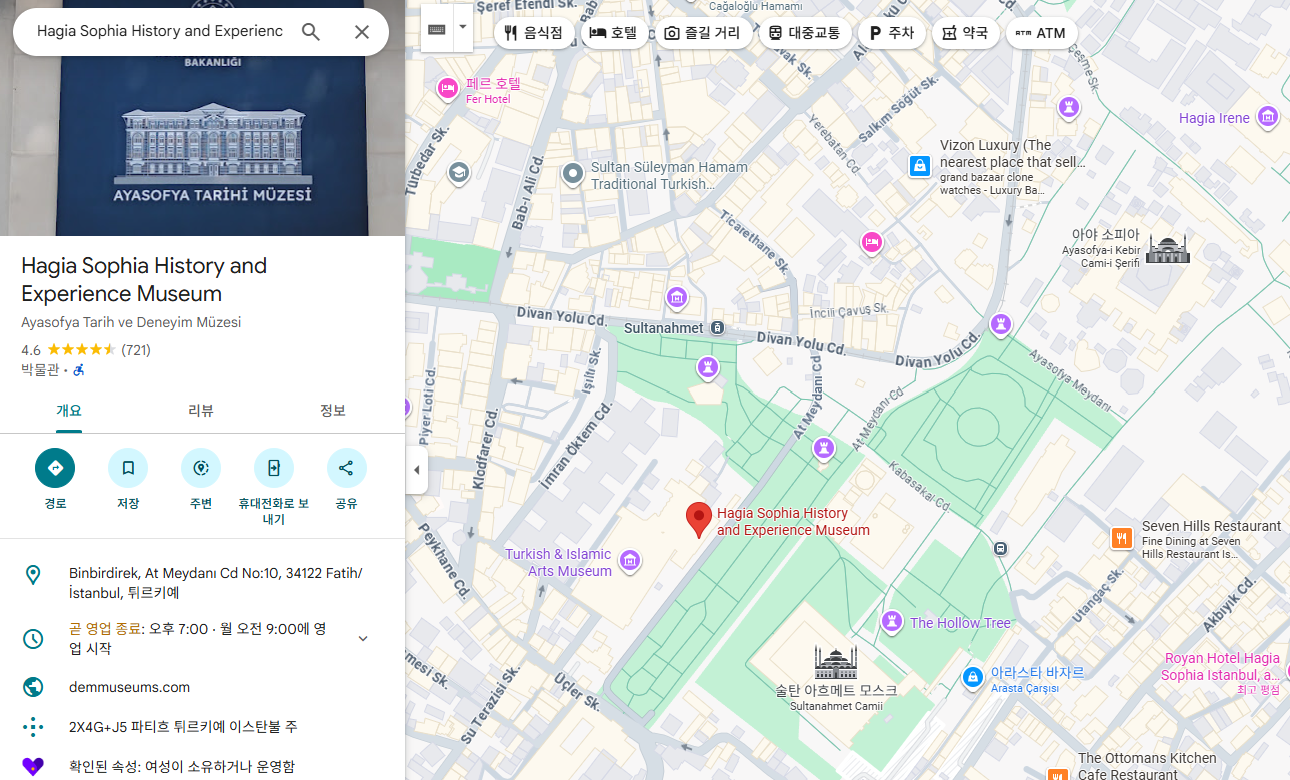Click the 경로 directions icon
This screenshot has height=780, width=1290.
point(55,468)
